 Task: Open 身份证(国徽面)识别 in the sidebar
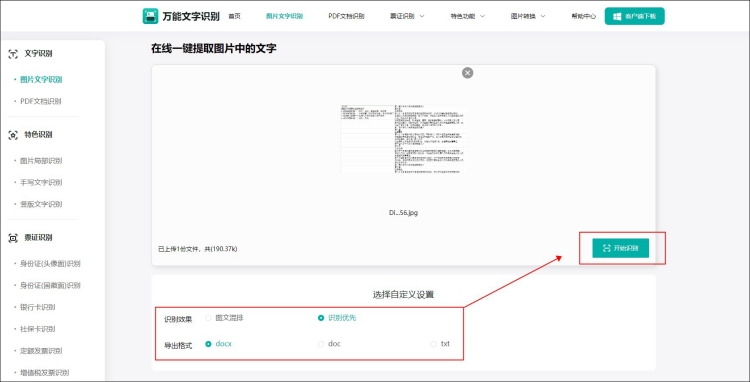(50, 285)
